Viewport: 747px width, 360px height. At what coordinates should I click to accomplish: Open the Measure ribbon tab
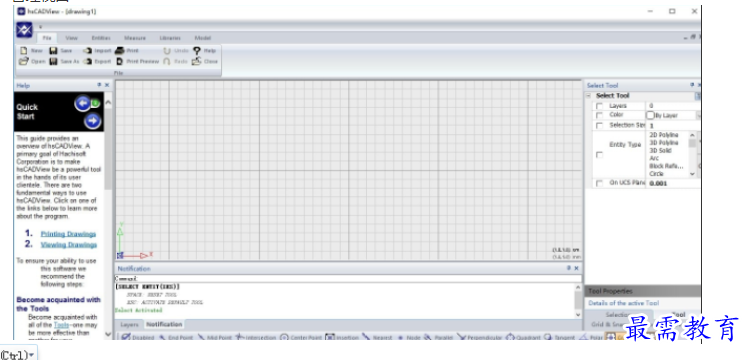coord(135,38)
